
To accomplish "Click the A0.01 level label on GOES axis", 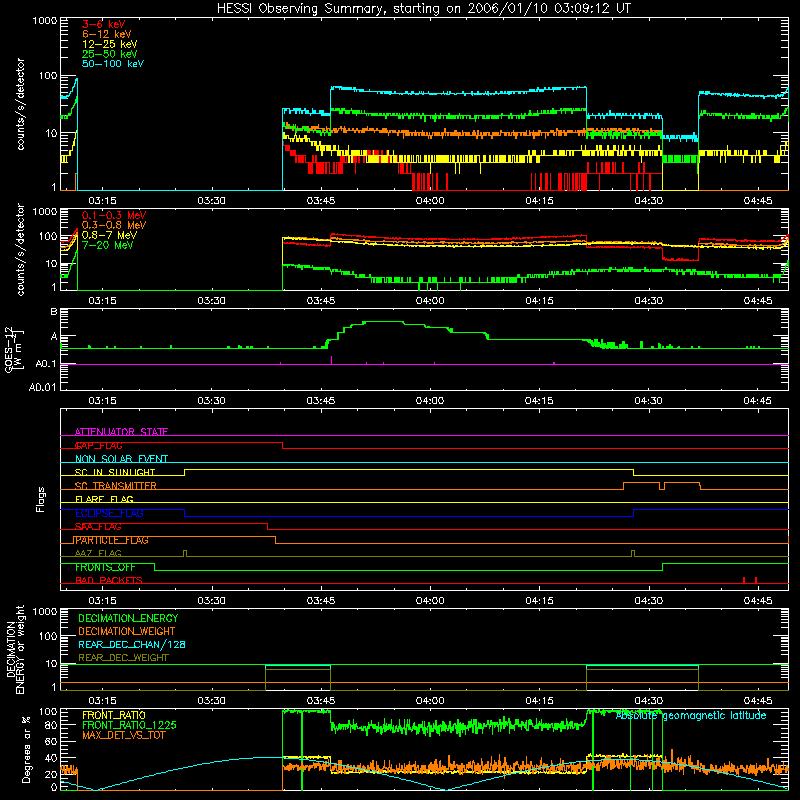I will pos(42,387).
